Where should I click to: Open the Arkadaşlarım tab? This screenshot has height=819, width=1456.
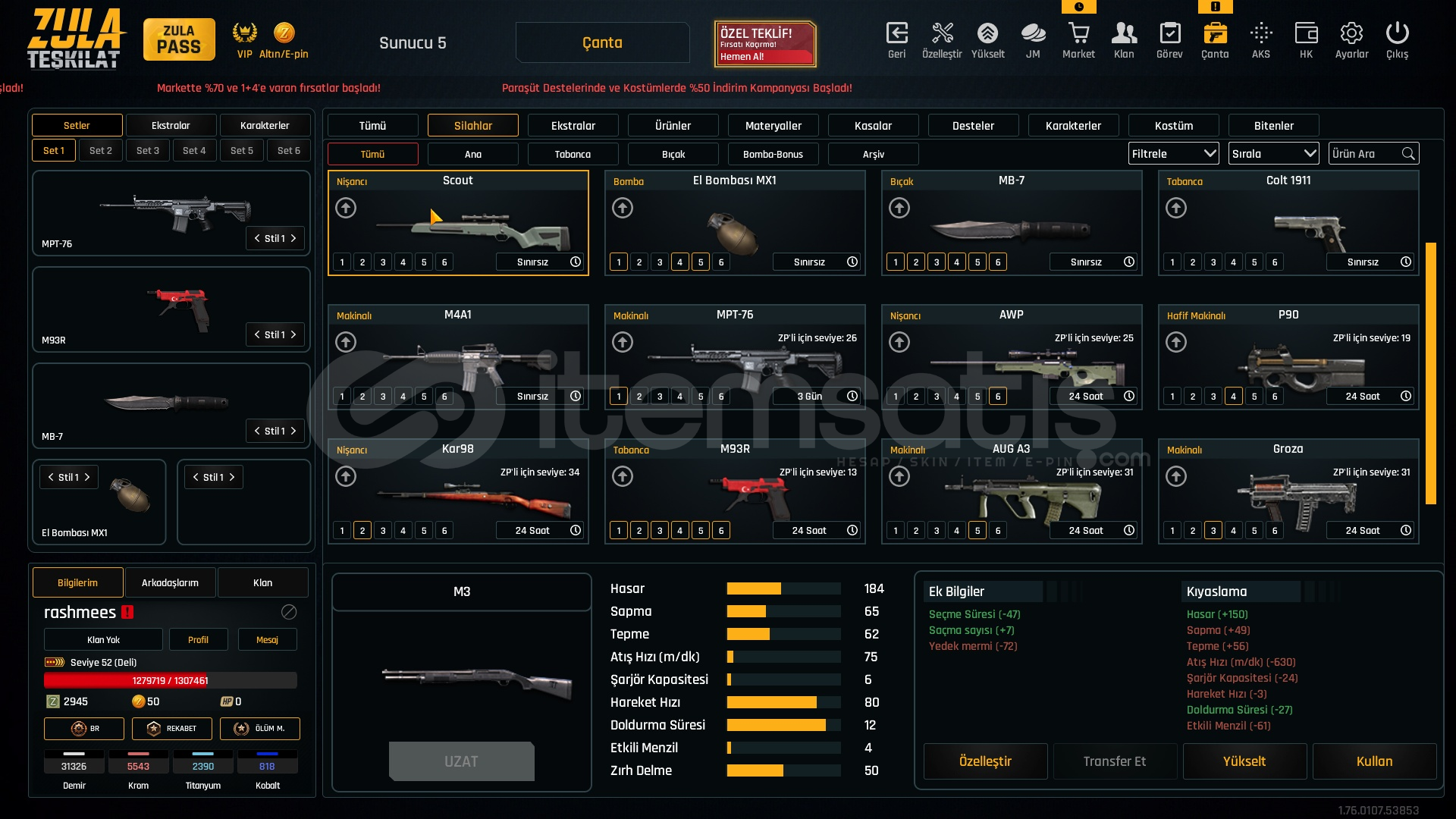click(x=171, y=582)
